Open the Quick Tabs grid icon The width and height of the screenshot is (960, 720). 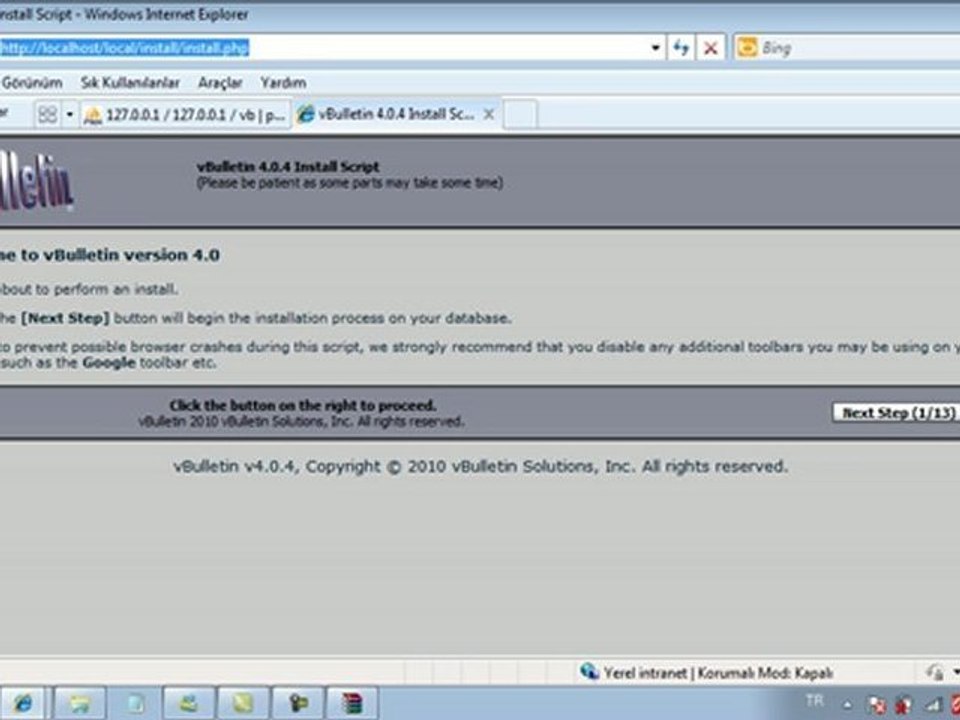click(47, 114)
